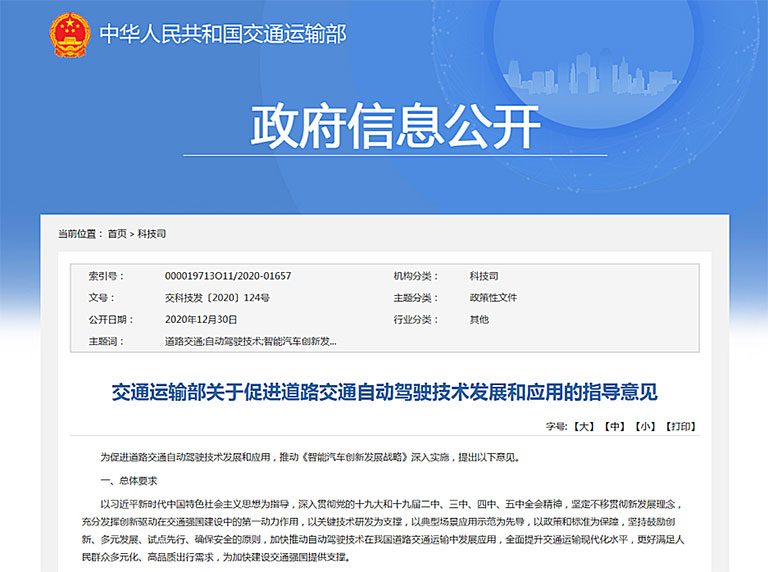Click the last line starting 民群众多元化

tap(216, 557)
